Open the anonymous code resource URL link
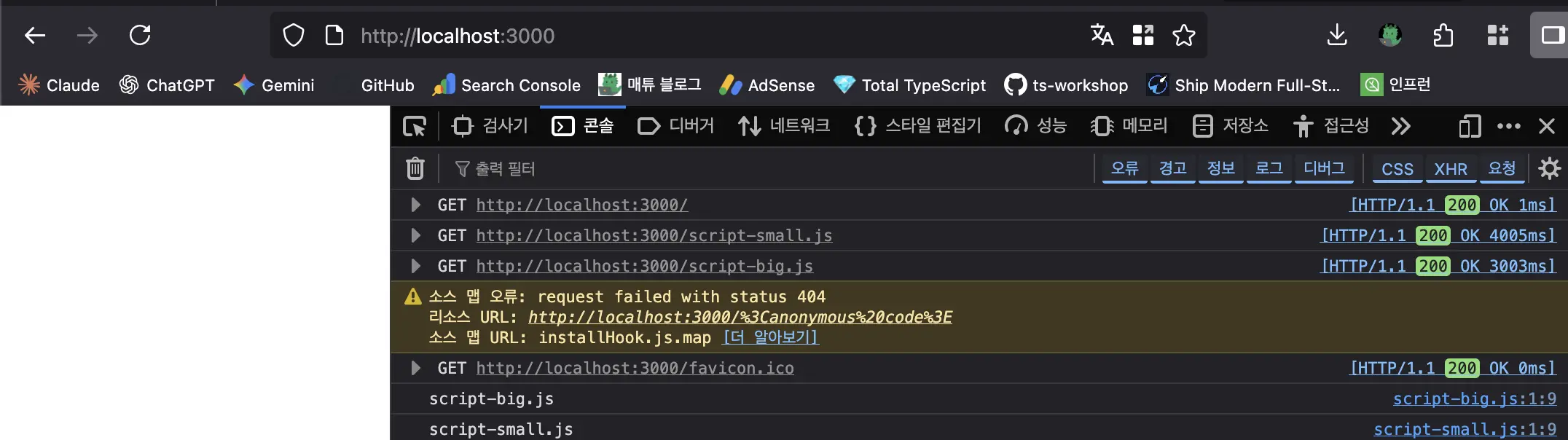The image size is (1568, 440). (x=740, y=317)
